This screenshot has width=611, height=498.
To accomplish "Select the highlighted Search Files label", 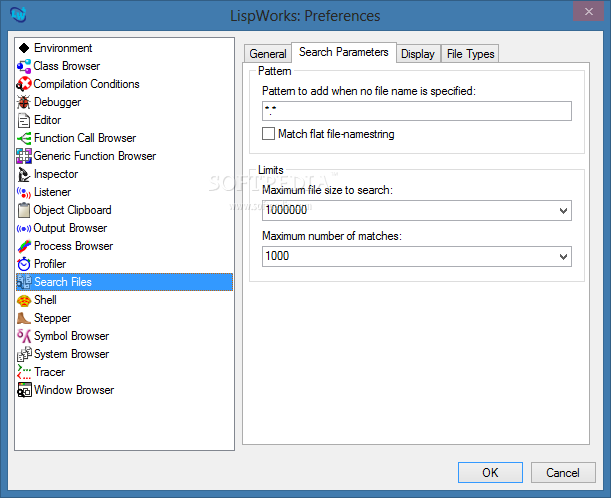I will point(63,282).
